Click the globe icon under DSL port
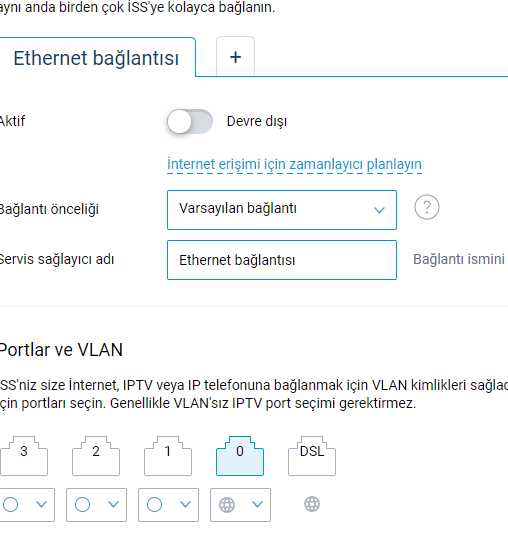This screenshot has width=508, height=544. pyautogui.click(x=312, y=504)
